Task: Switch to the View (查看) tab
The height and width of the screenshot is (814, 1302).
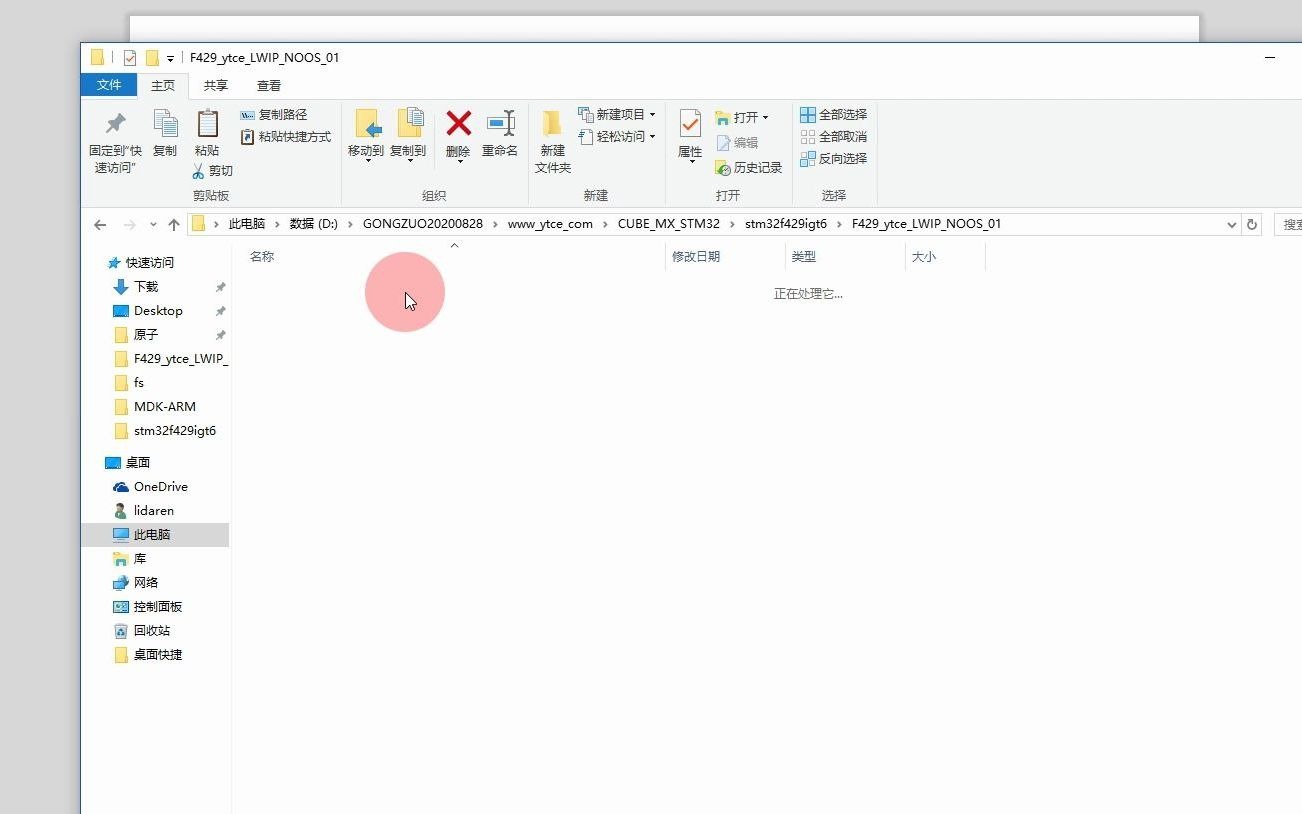Action: click(268, 85)
